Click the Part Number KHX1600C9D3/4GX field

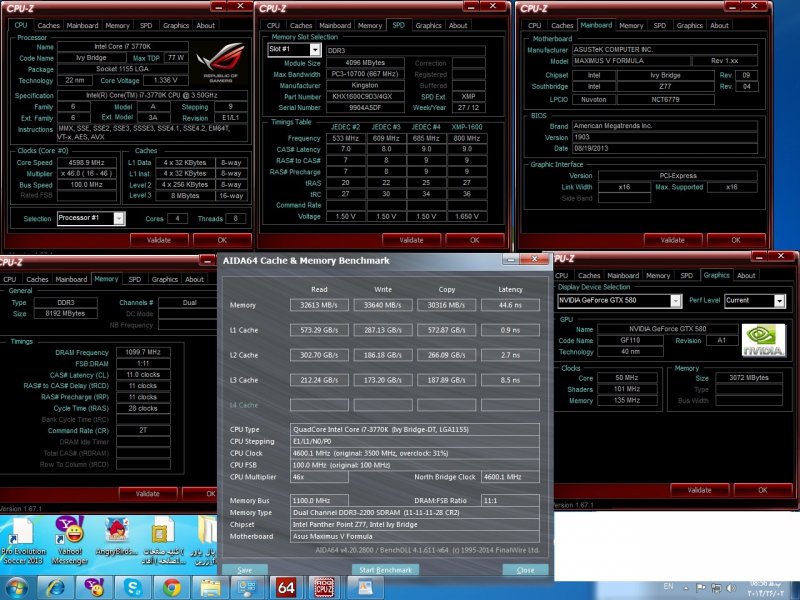click(365, 96)
